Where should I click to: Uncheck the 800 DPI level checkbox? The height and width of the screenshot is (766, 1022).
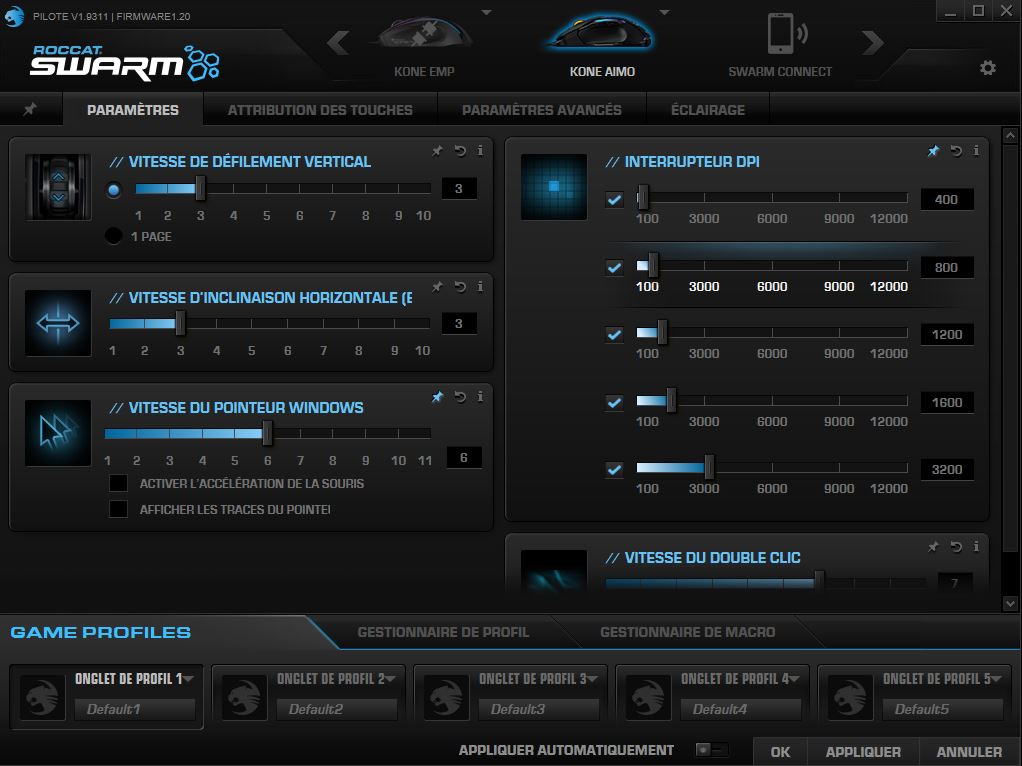tap(614, 267)
